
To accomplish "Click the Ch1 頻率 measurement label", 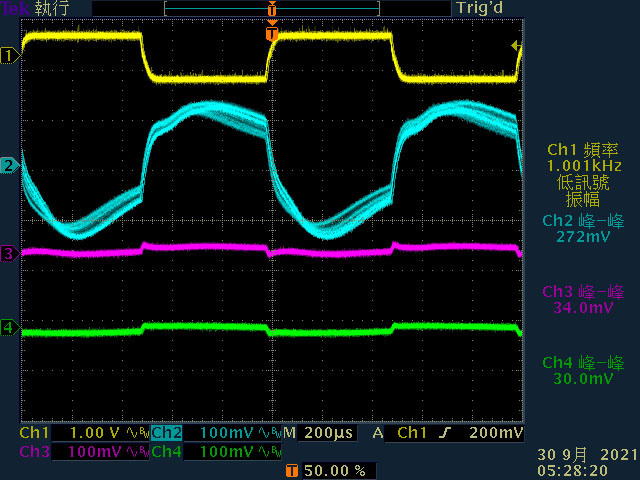I will (583, 150).
